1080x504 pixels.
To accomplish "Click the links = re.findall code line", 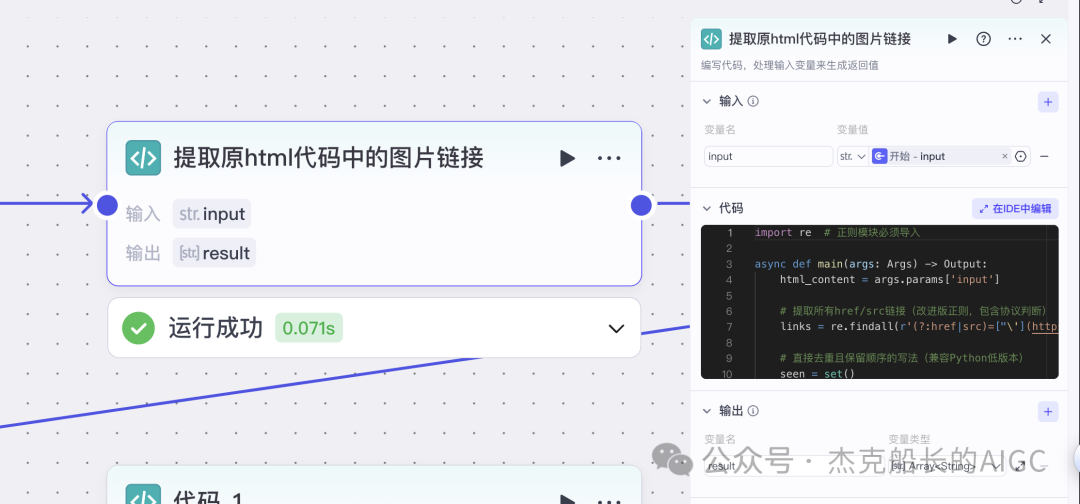I will [x=919, y=326].
